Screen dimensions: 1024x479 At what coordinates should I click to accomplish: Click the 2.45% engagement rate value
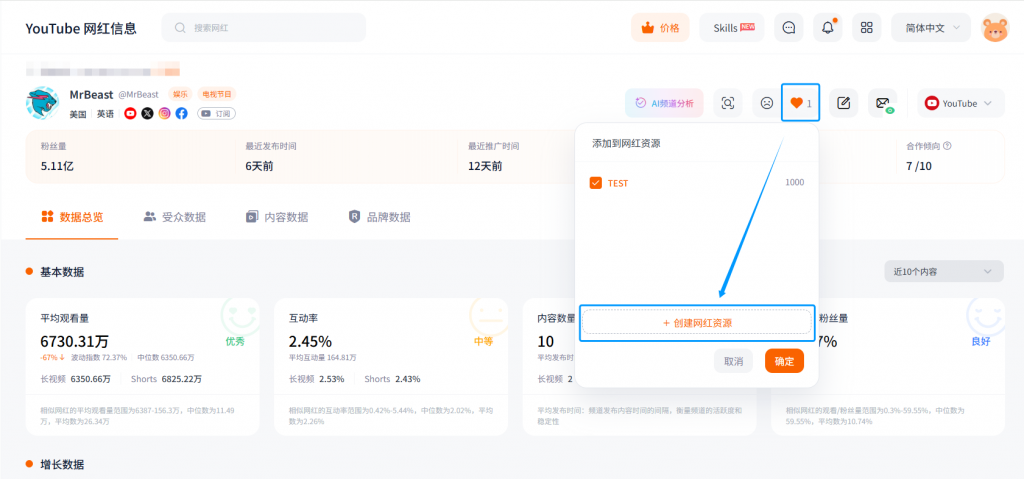tap(310, 341)
